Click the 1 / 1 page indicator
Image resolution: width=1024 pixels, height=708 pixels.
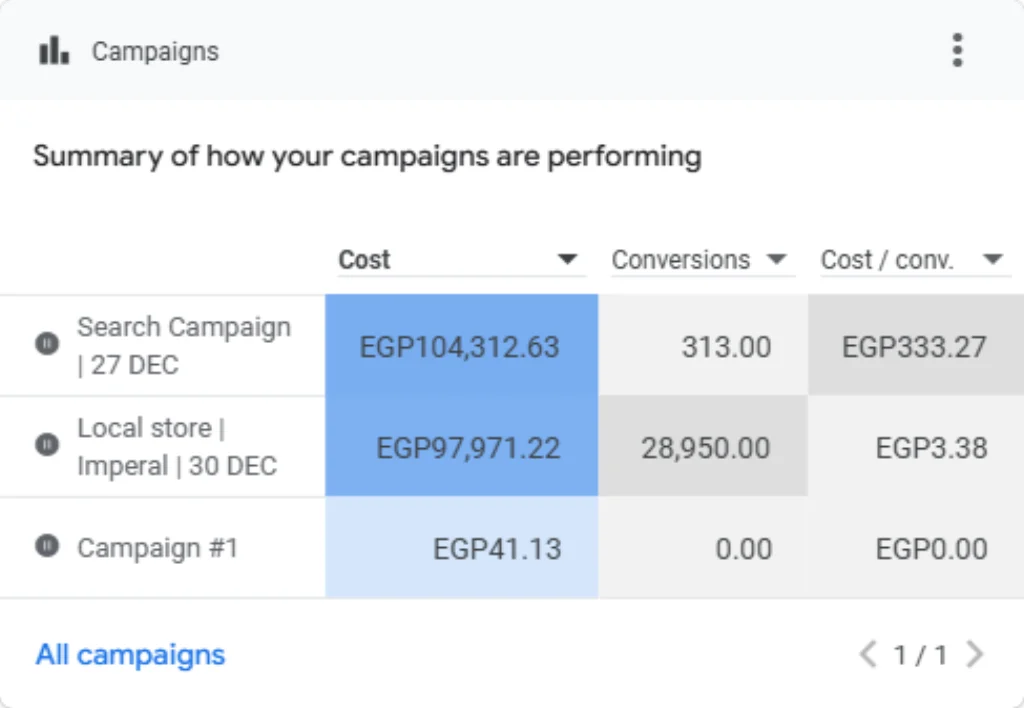(x=921, y=654)
